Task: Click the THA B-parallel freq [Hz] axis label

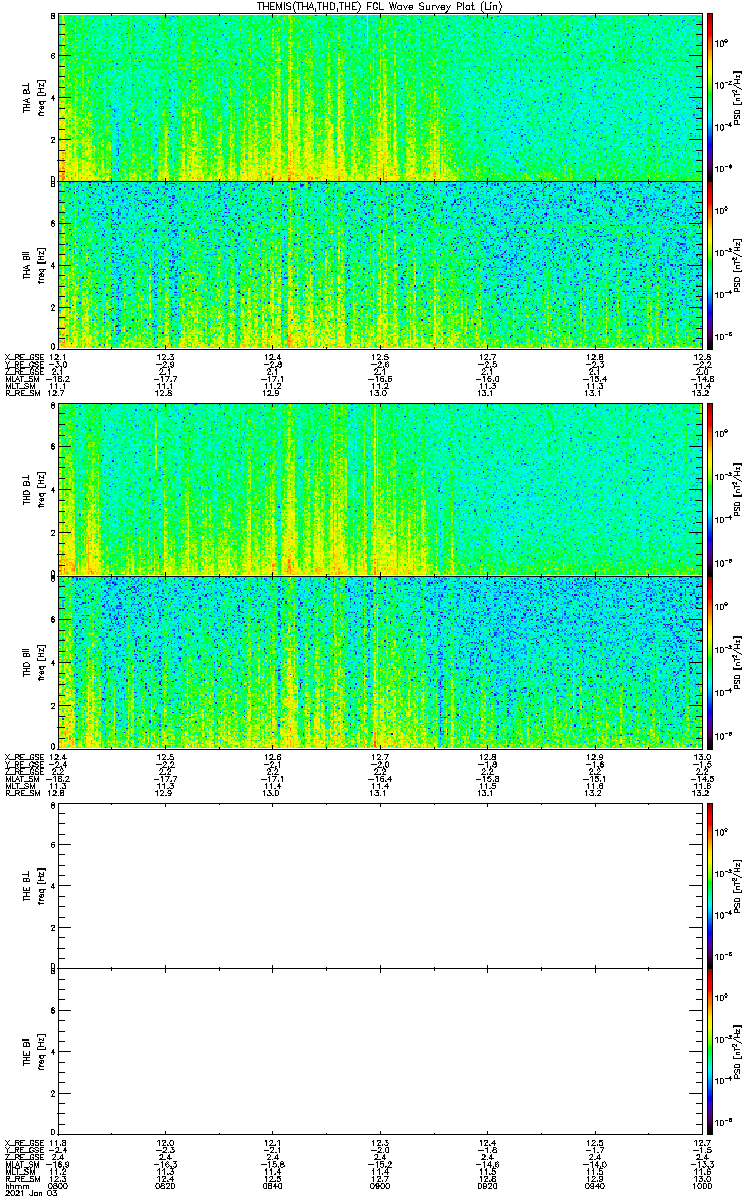Action: point(43,264)
